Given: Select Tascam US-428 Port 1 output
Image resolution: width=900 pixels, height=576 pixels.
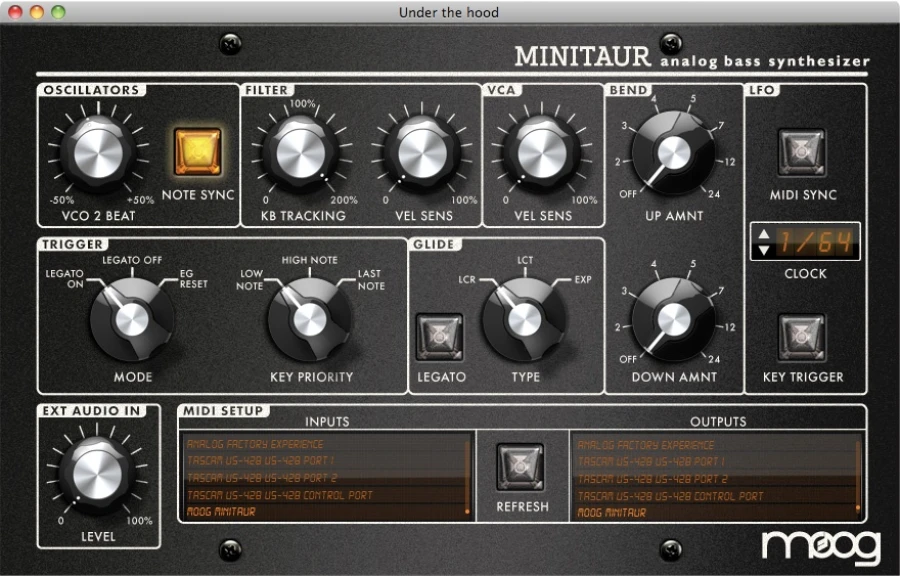Looking at the screenshot, I should (x=716, y=461).
